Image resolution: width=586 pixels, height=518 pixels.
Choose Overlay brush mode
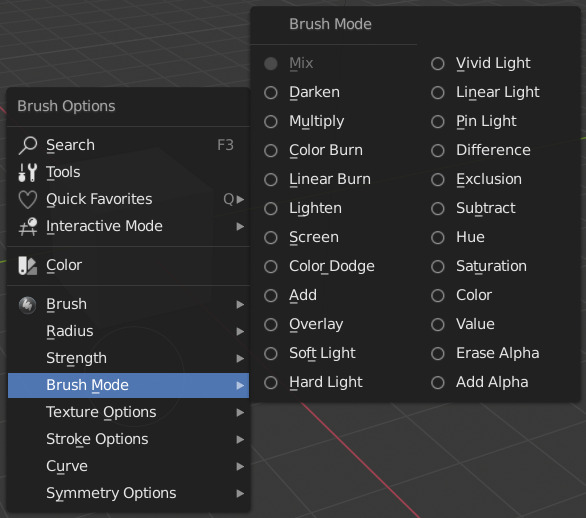pyautogui.click(x=334, y=324)
